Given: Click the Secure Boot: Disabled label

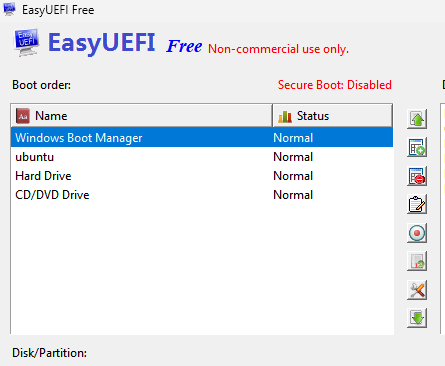Looking at the screenshot, I should click(x=335, y=85).
